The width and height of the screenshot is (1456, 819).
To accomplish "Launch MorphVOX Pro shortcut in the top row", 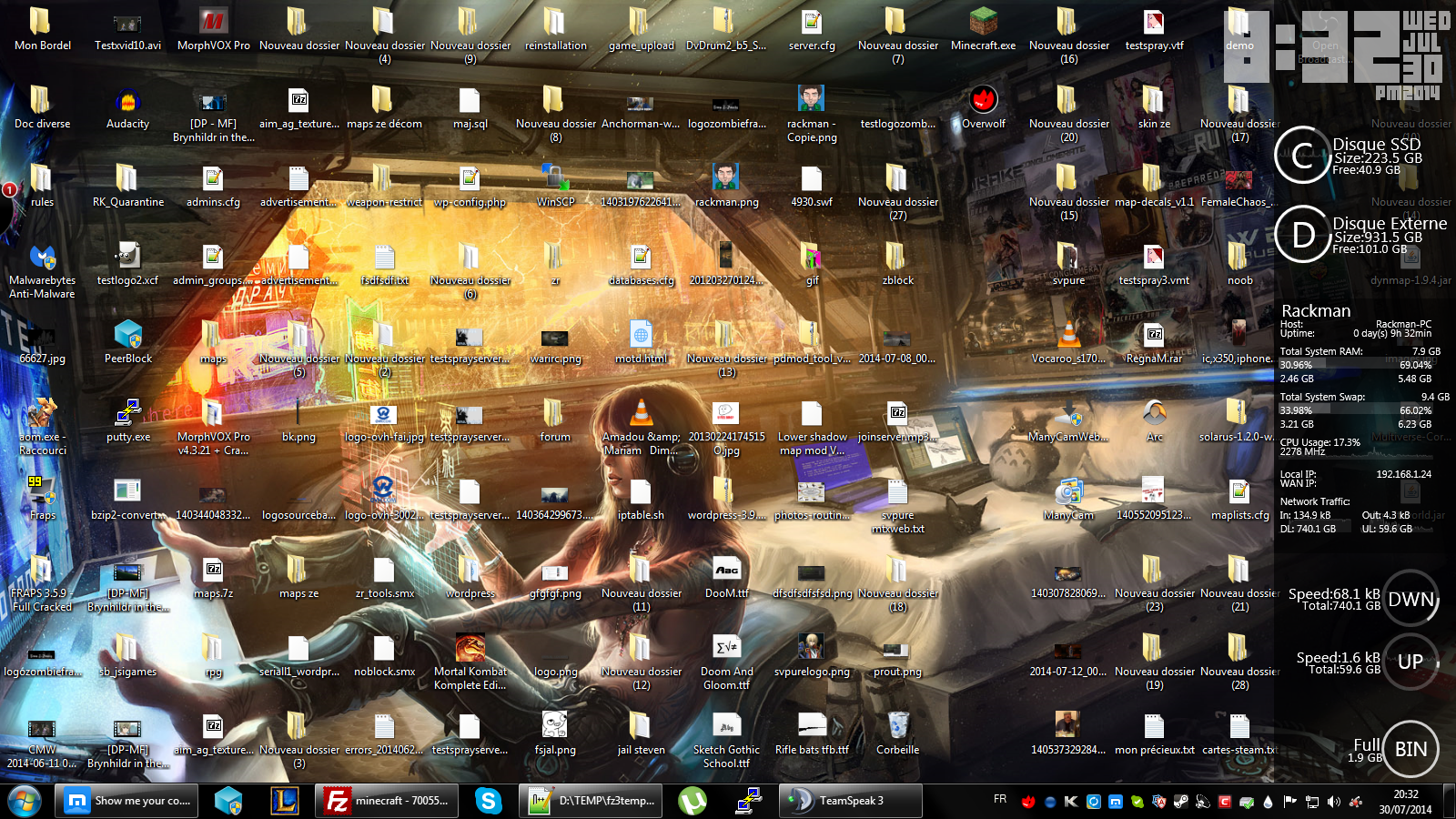I will pos(213,29).
